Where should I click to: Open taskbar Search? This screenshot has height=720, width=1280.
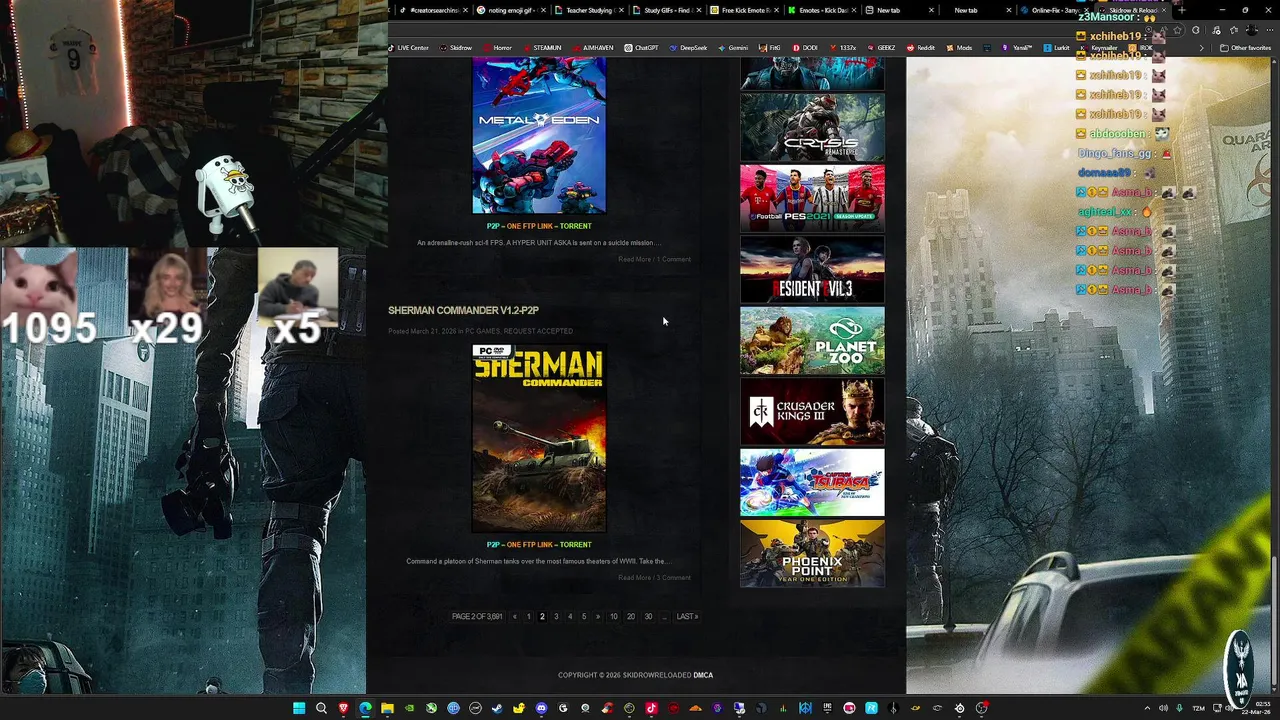(x=321, y=708)
